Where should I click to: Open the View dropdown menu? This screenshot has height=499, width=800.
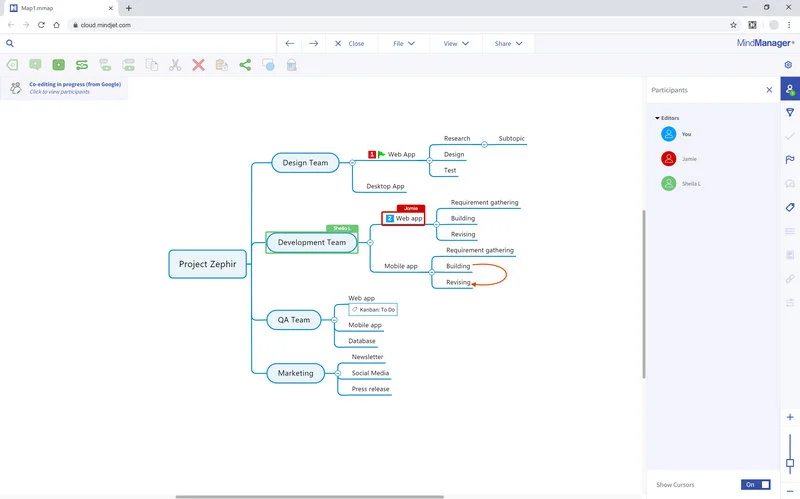[x=456, y=44]
